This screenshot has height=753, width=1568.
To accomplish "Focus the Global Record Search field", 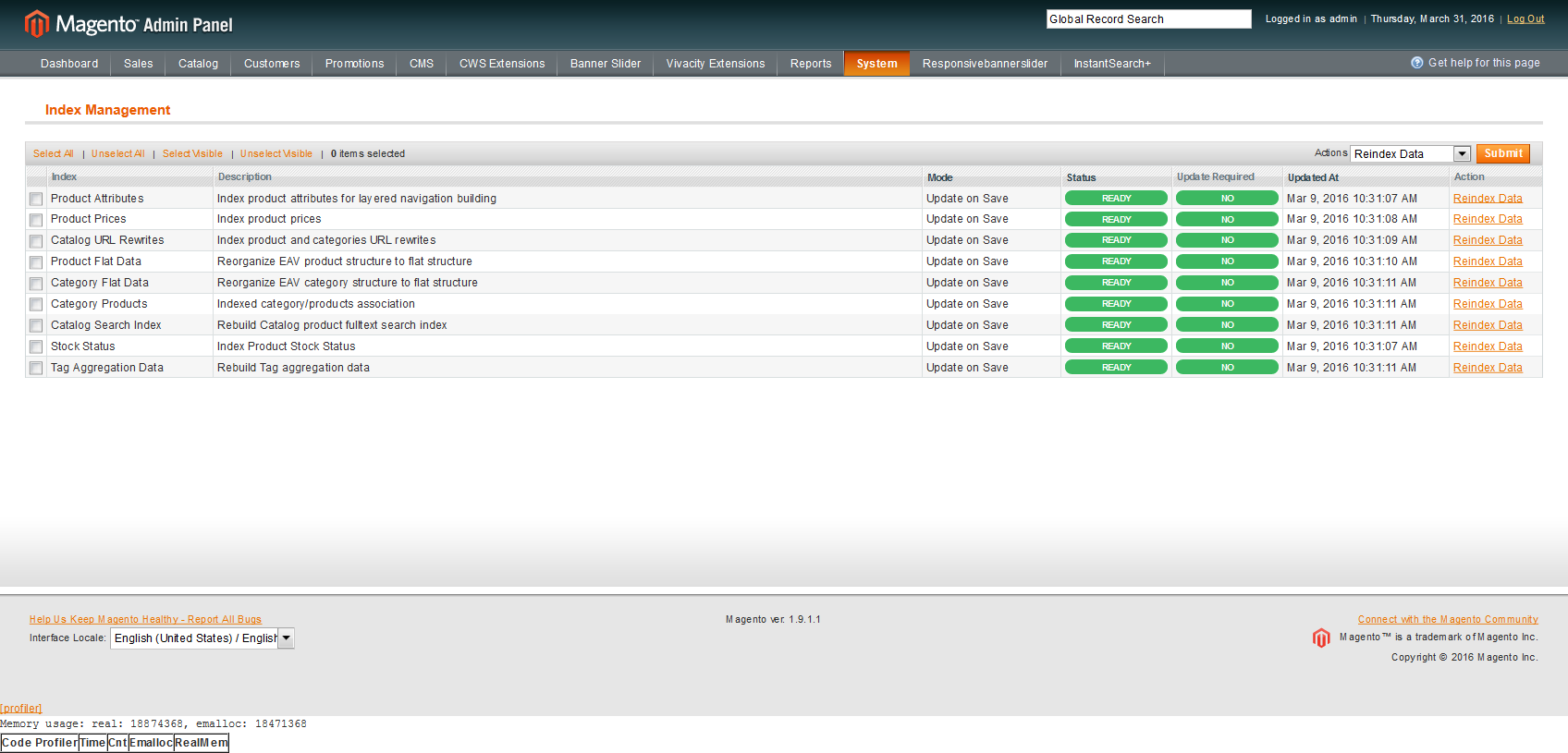I will tap(1148, 18).
